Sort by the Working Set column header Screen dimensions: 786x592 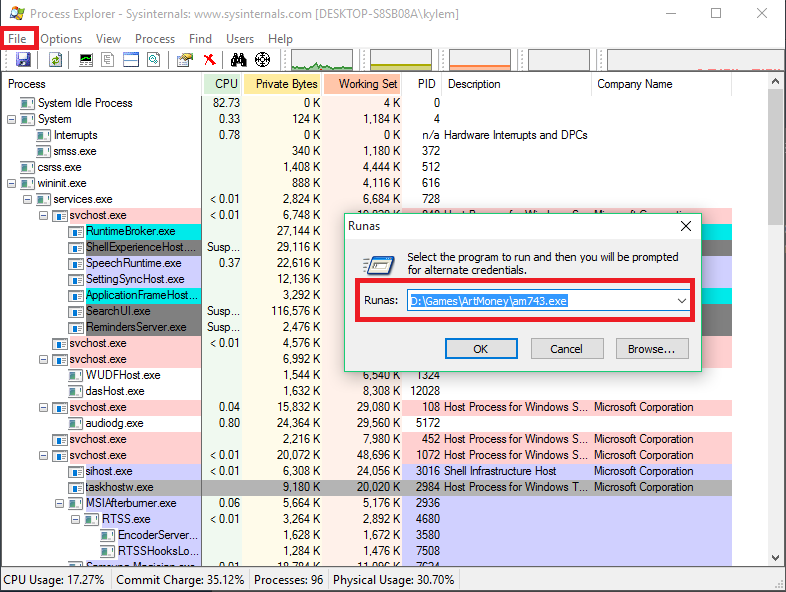(363, 84)
